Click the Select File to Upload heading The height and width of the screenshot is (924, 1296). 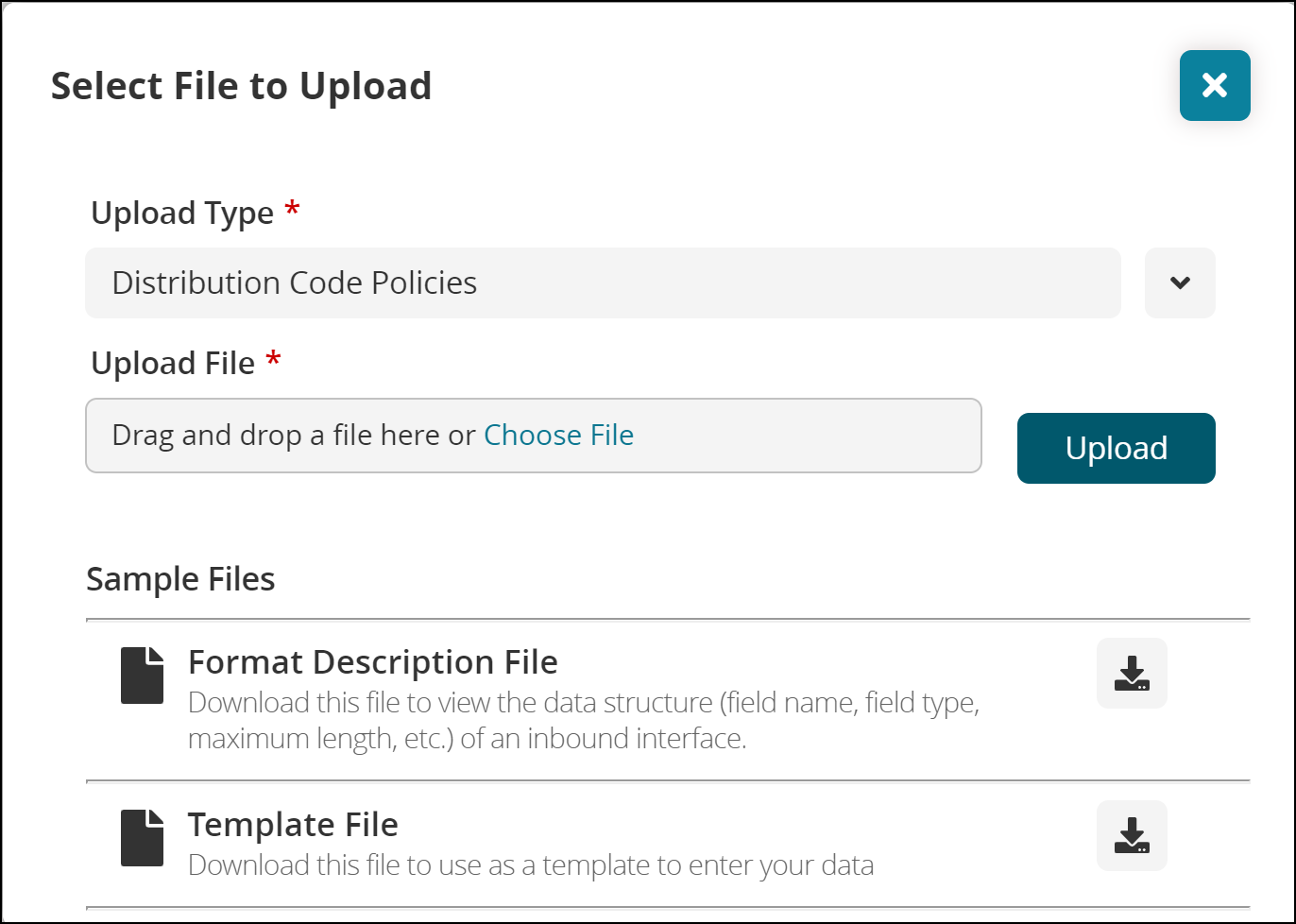tap(241, 86)
